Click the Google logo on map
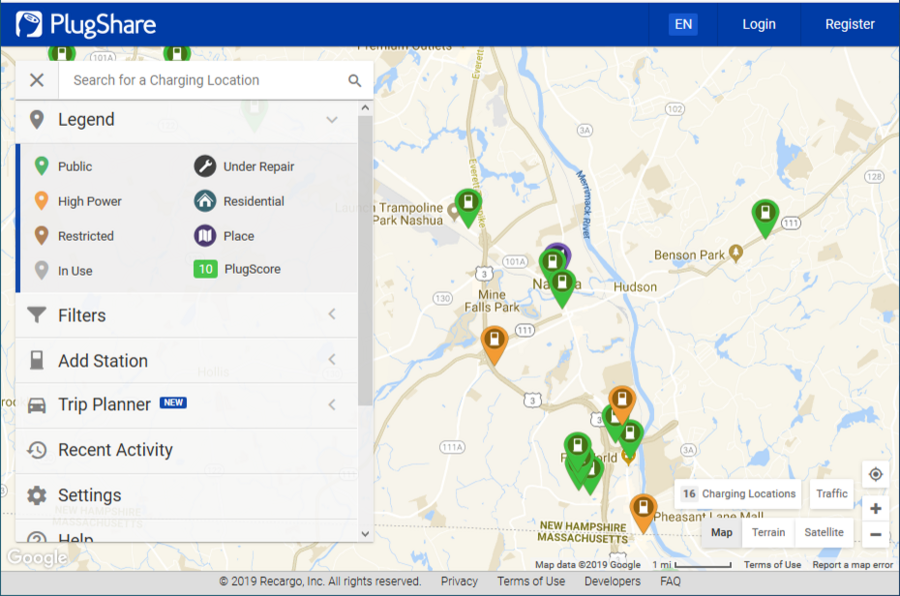Image resolution: width=900 pixels, height=596 pixels. [x=37, y=558]
